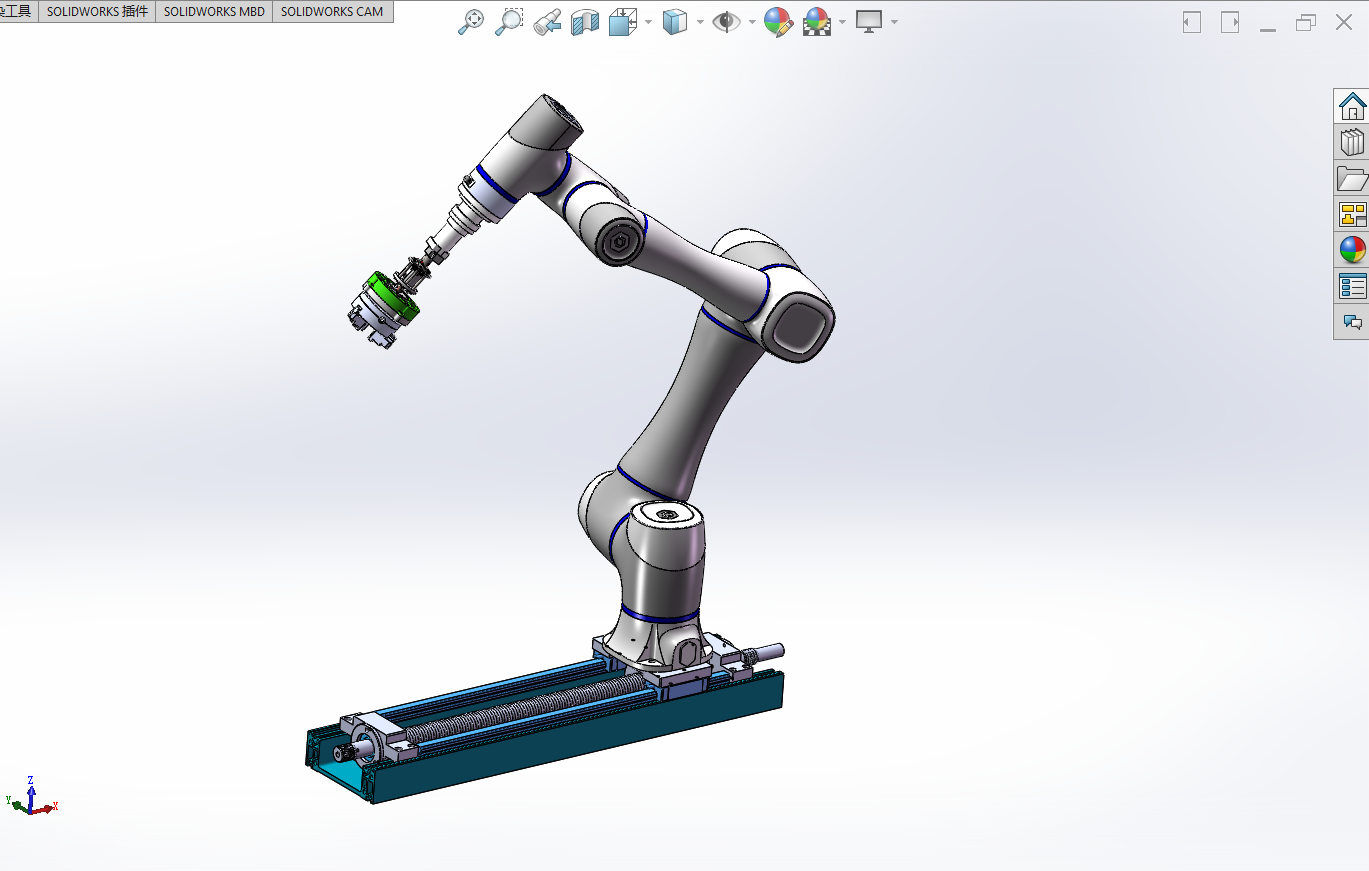Viewport: 1369px width, 871px height.
Task: Toggle Hide/Show Items eye icon
Action: [x=726, y=22]
